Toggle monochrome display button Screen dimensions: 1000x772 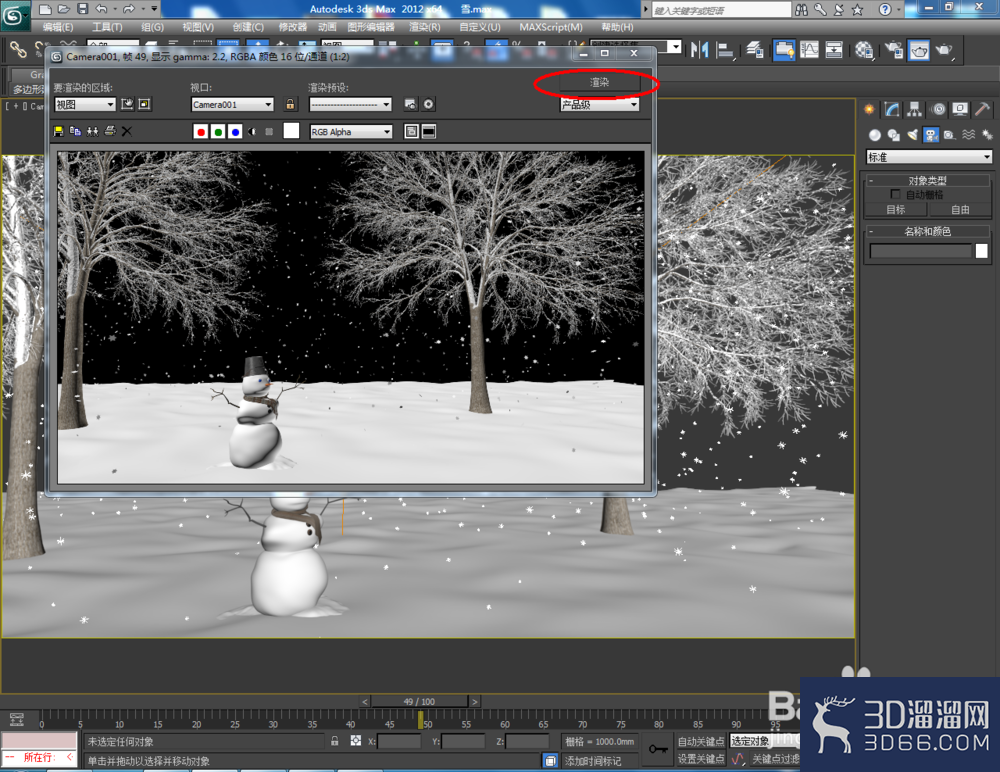(269, 131)
